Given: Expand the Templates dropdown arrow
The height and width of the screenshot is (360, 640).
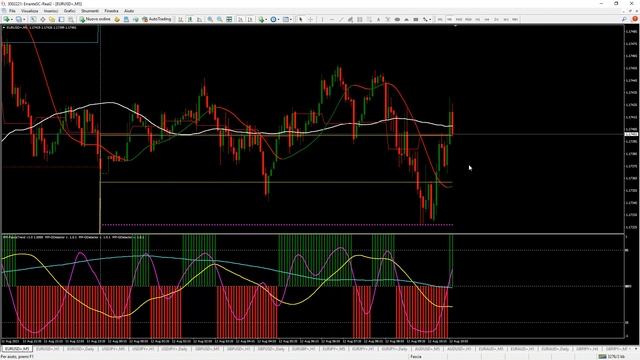Looking at the screenshot, I should point(291,19).
